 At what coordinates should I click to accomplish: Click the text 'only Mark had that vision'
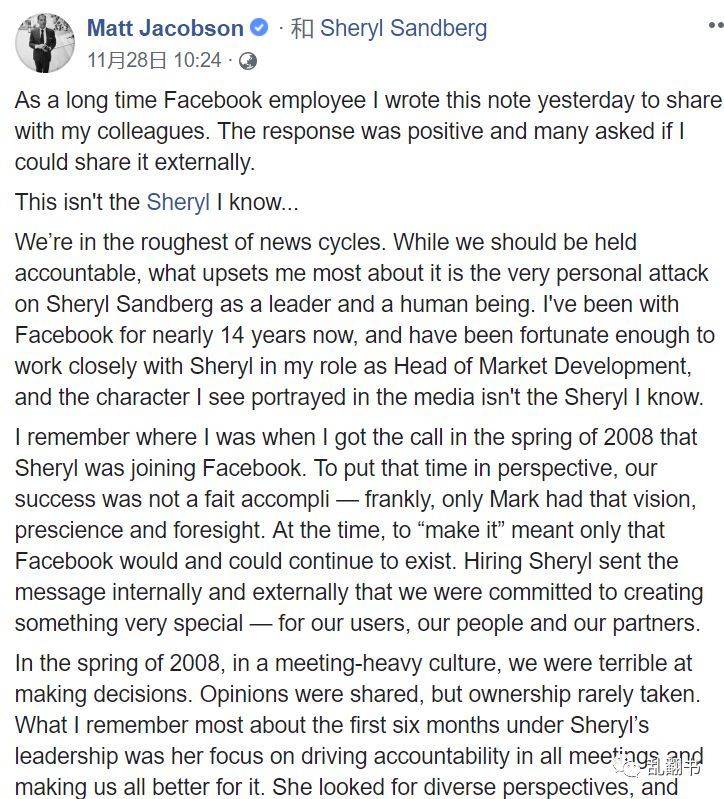click(566, 499)
